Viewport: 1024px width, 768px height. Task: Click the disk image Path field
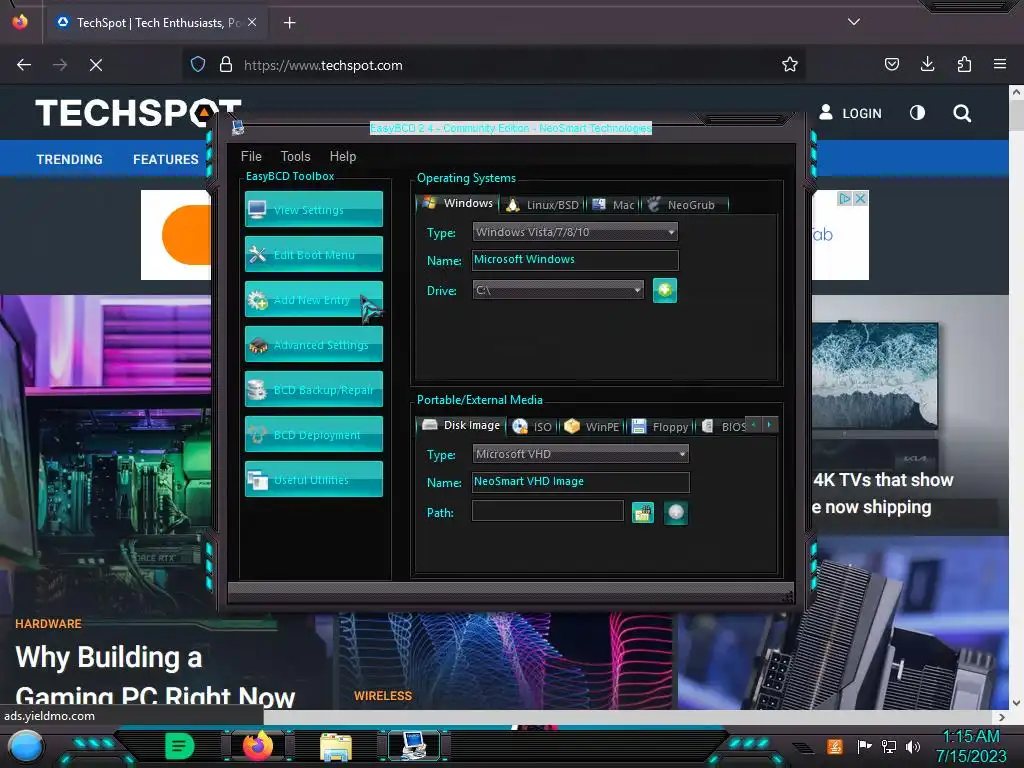click(x=547, y=511)
